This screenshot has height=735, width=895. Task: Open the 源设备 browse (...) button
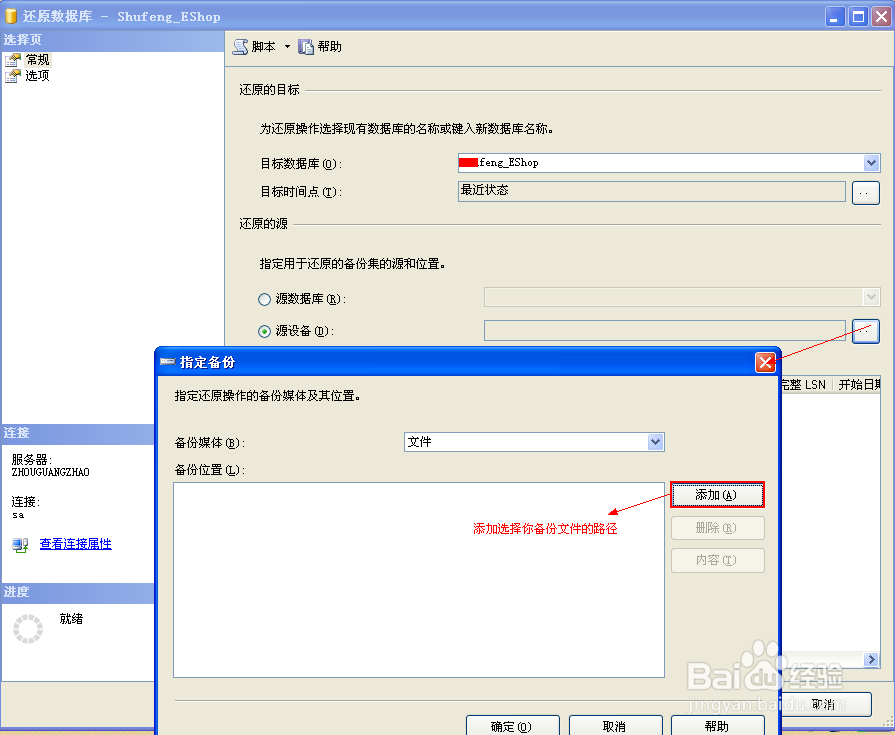point(865,331)
